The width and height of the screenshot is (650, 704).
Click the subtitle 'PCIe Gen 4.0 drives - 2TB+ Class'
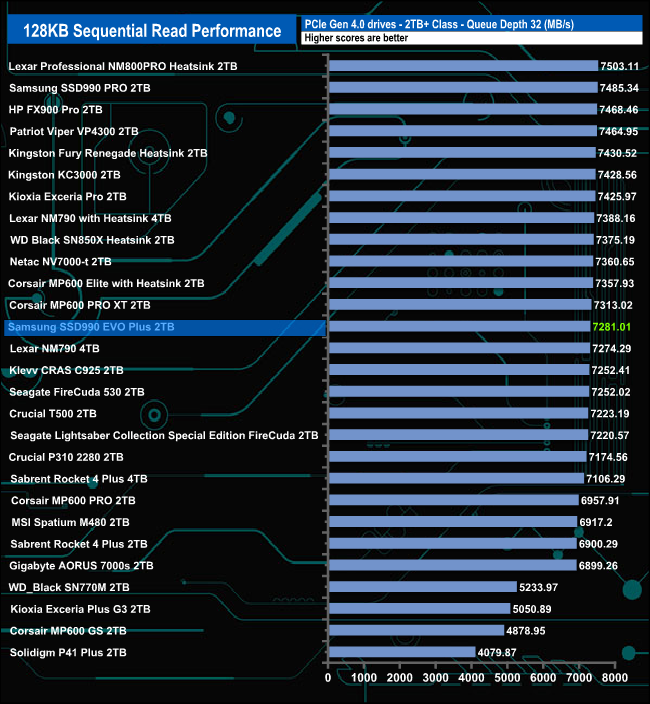381,24
